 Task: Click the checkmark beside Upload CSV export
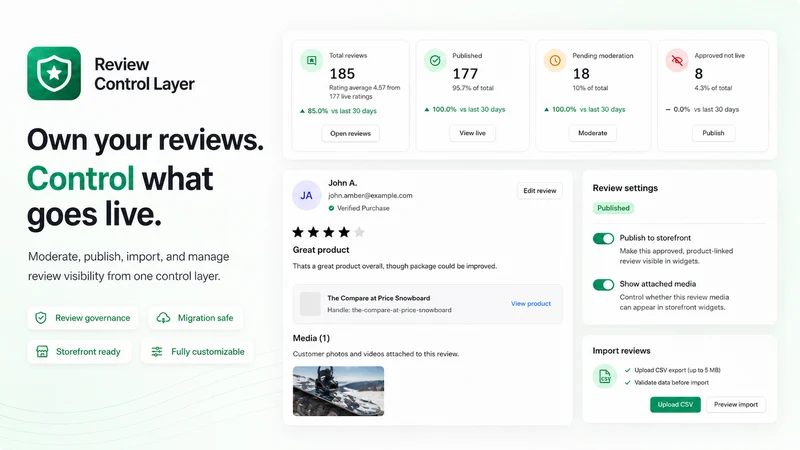pos(628,370)
